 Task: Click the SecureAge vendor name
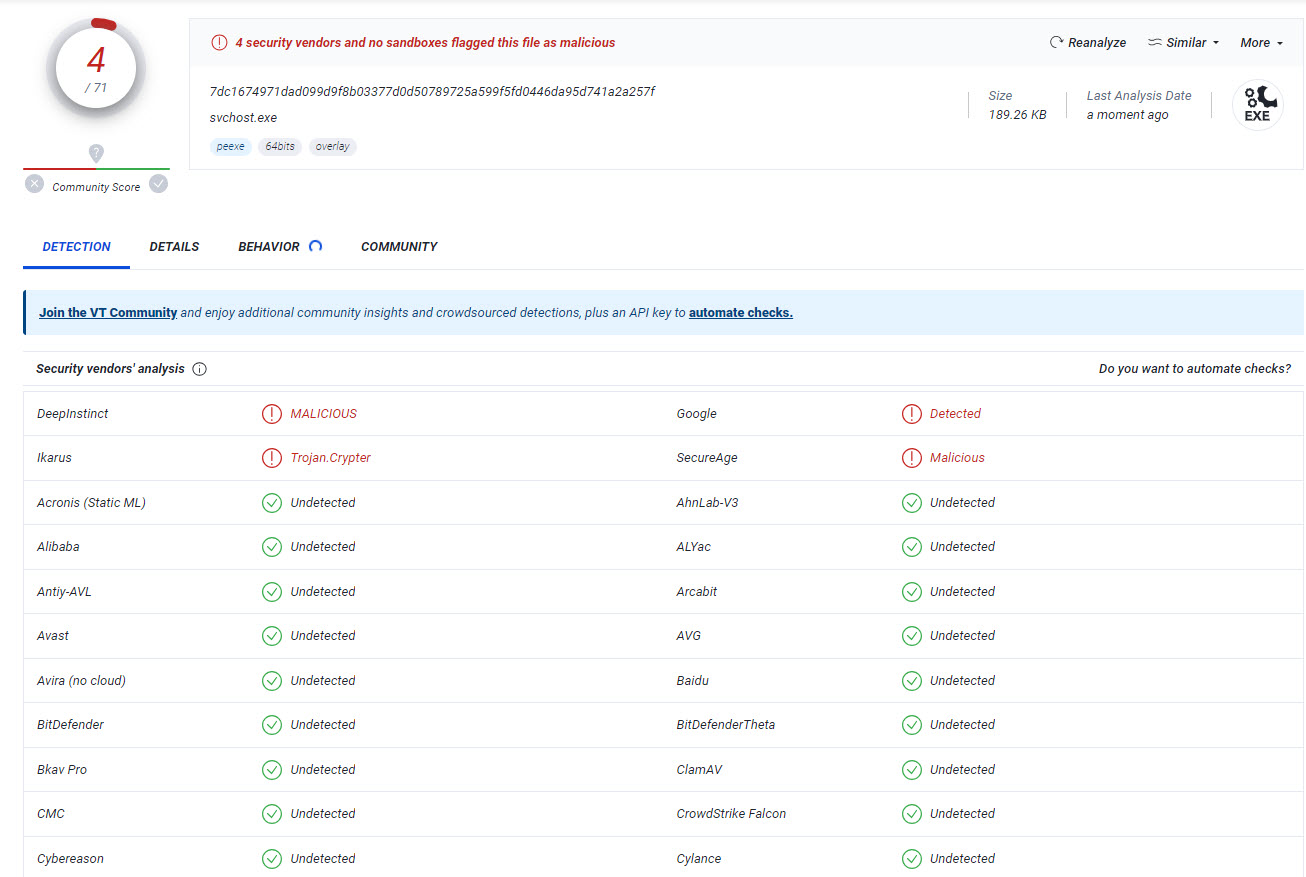click(x=707, y=458)
